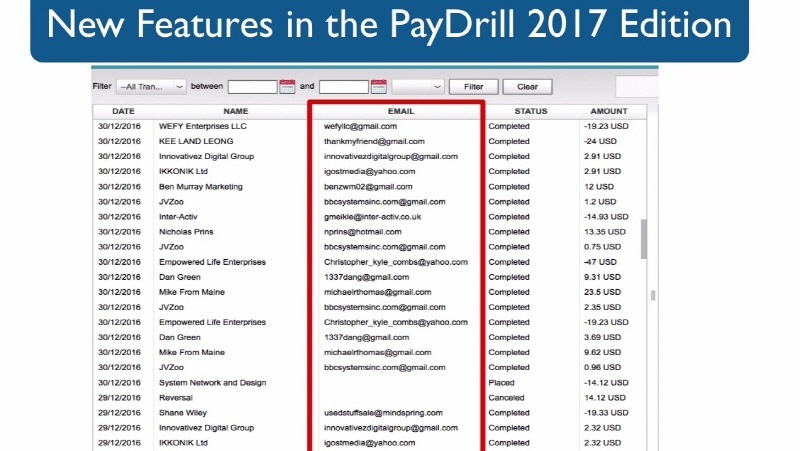Click email usedstuffsale@mindspring.com

point(383,413)
